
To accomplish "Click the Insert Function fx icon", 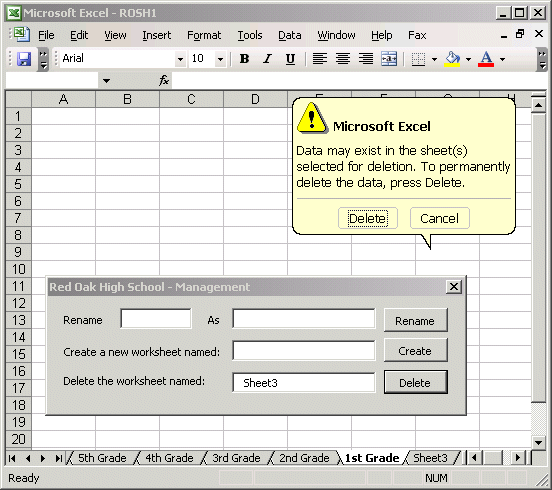I will [x=164, y=81].
